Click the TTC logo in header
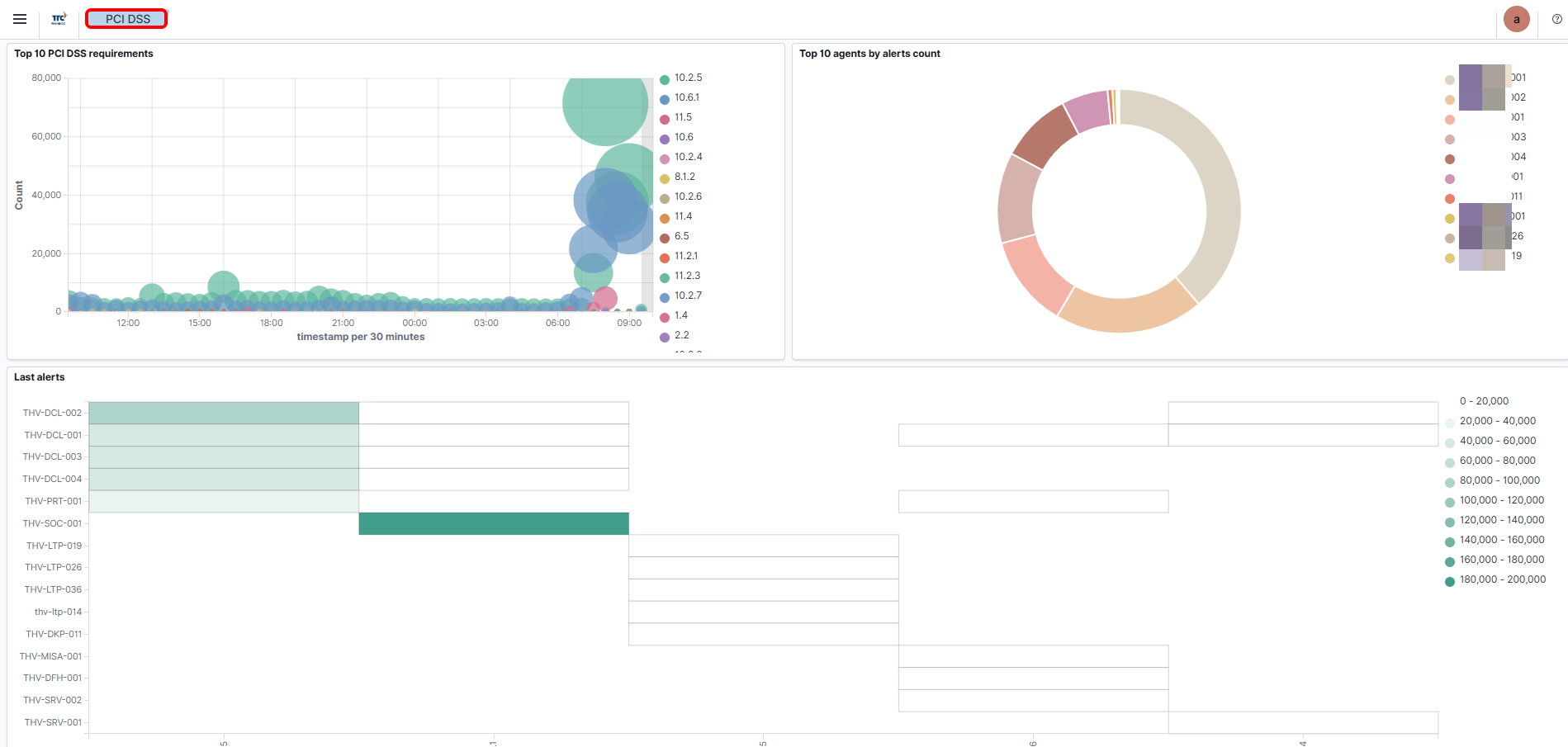 point(59,19)
